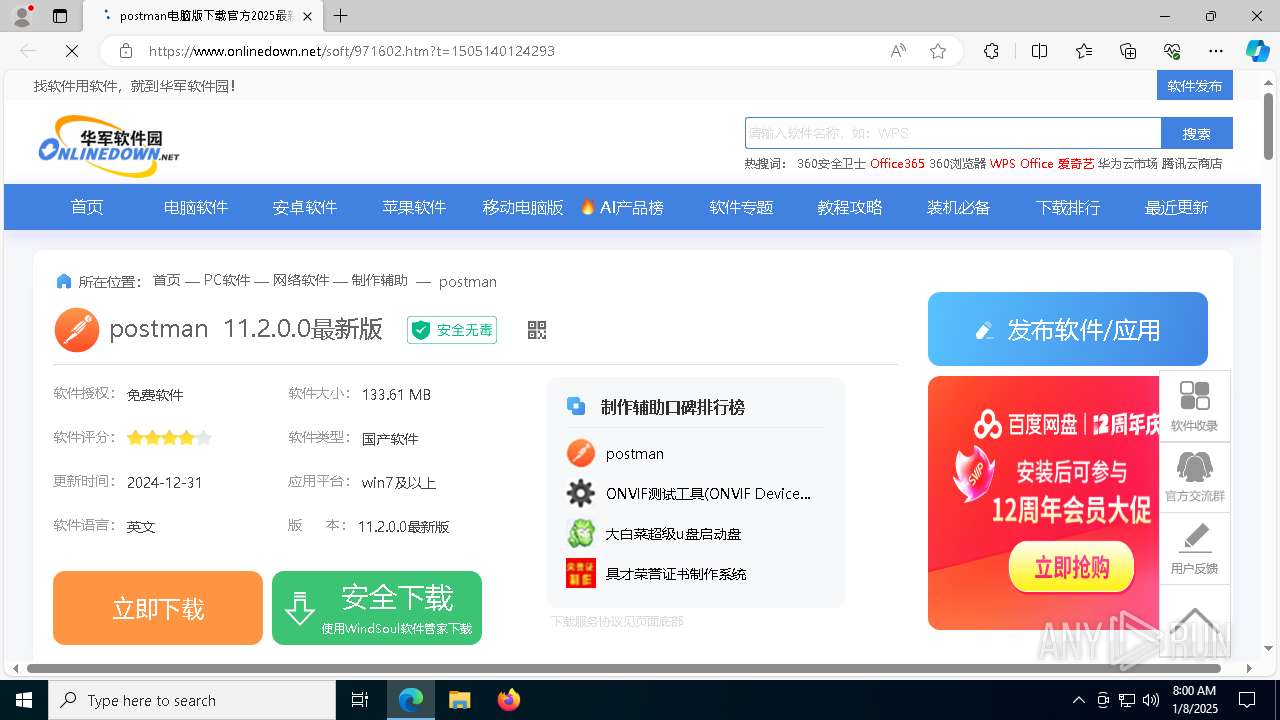Click the orange 立即下载 button
The width and height of the screenshot is (1280, 720).
pyautogui.click(x=158, y=608)
